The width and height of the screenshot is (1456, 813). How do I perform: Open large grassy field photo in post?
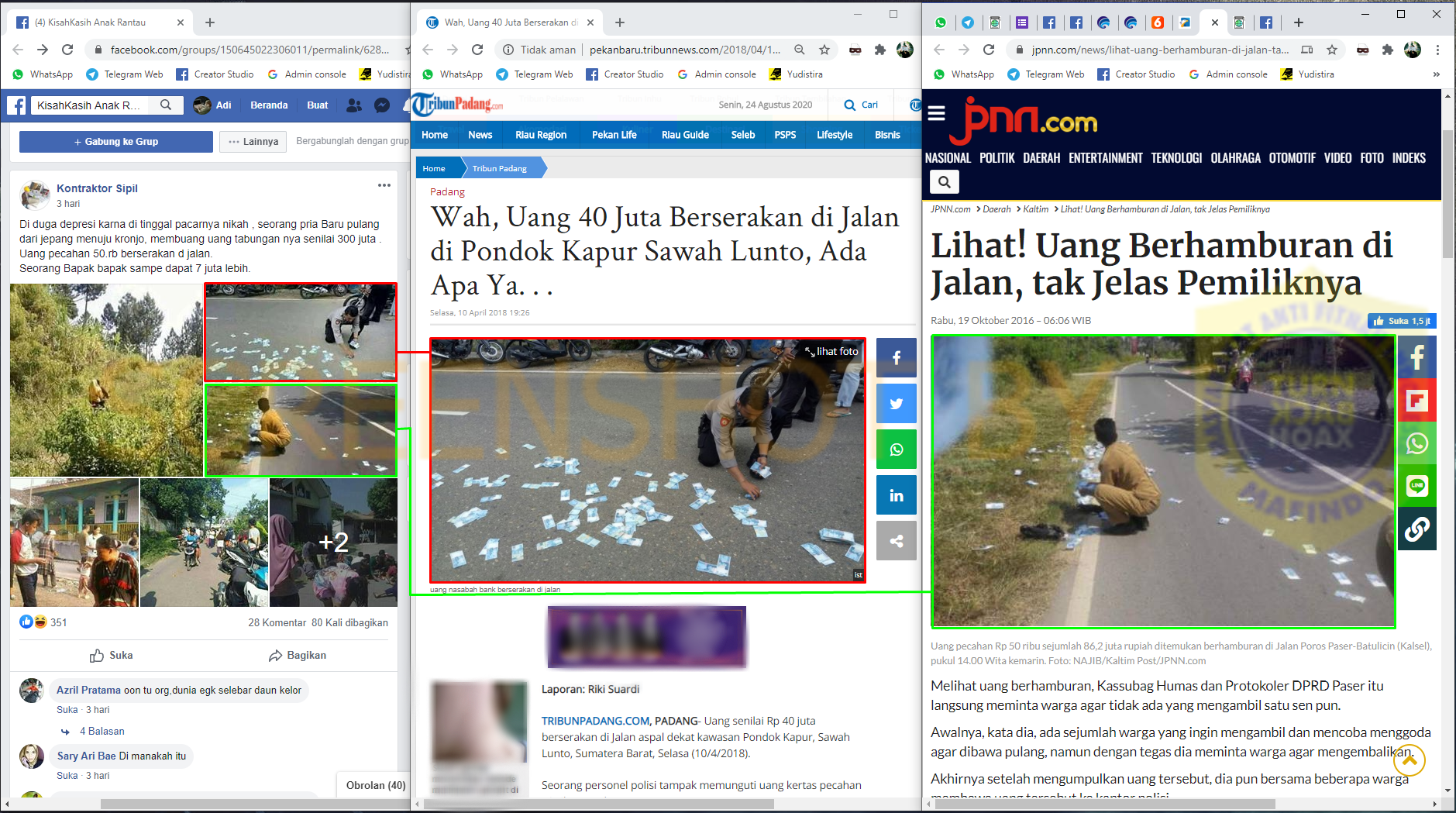pyautogui.click(x=106, y=380)
